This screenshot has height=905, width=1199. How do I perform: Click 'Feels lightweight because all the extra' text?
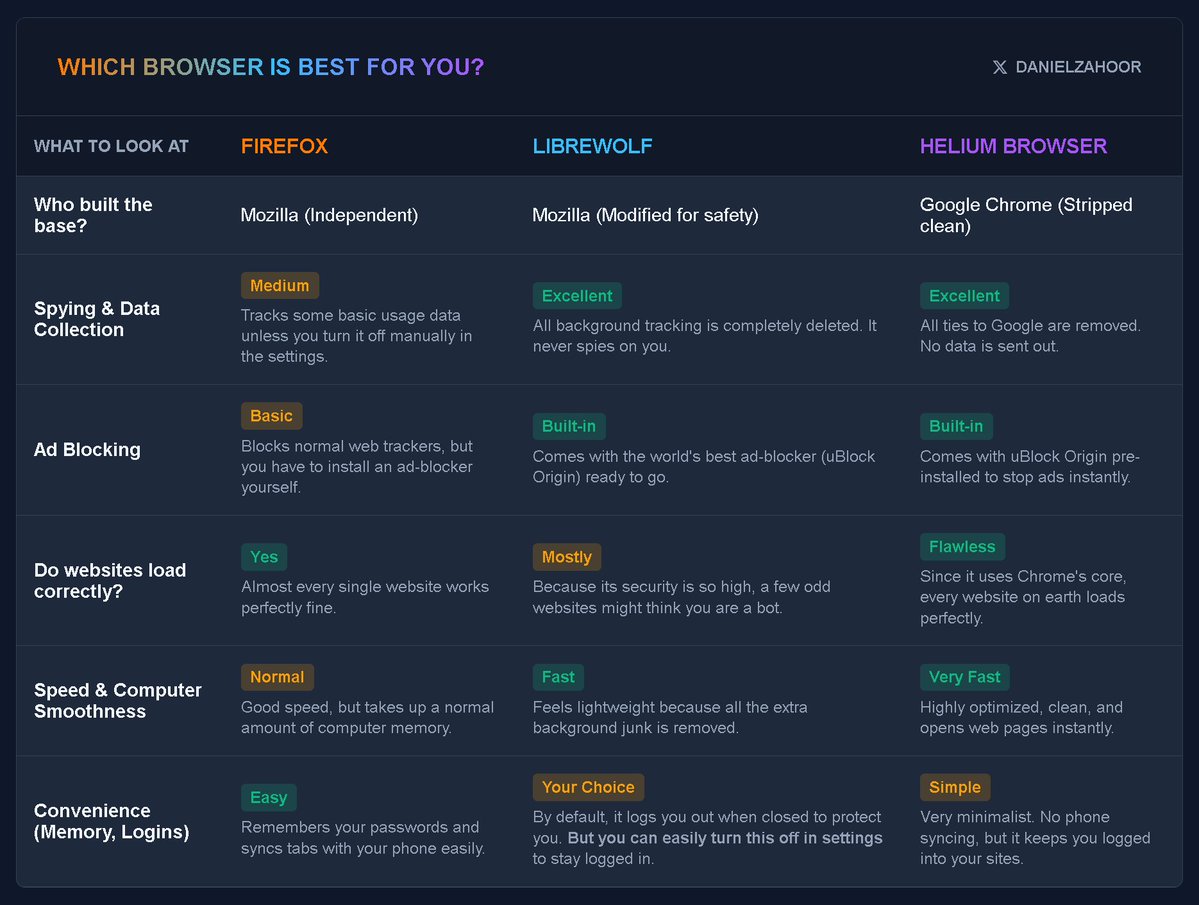pyautogui.click(x=670, y=718)
